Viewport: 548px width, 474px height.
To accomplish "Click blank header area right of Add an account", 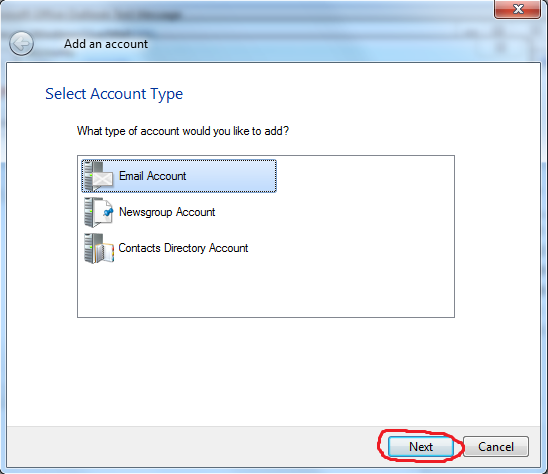I will coord(315,44).
